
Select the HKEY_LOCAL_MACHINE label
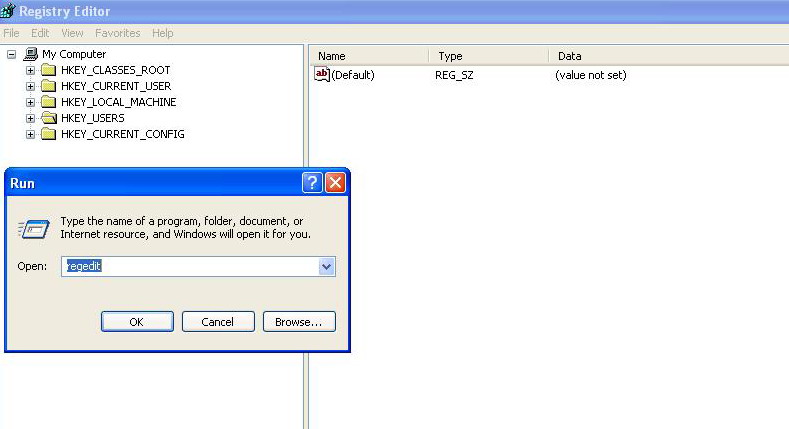click(118, 102)
